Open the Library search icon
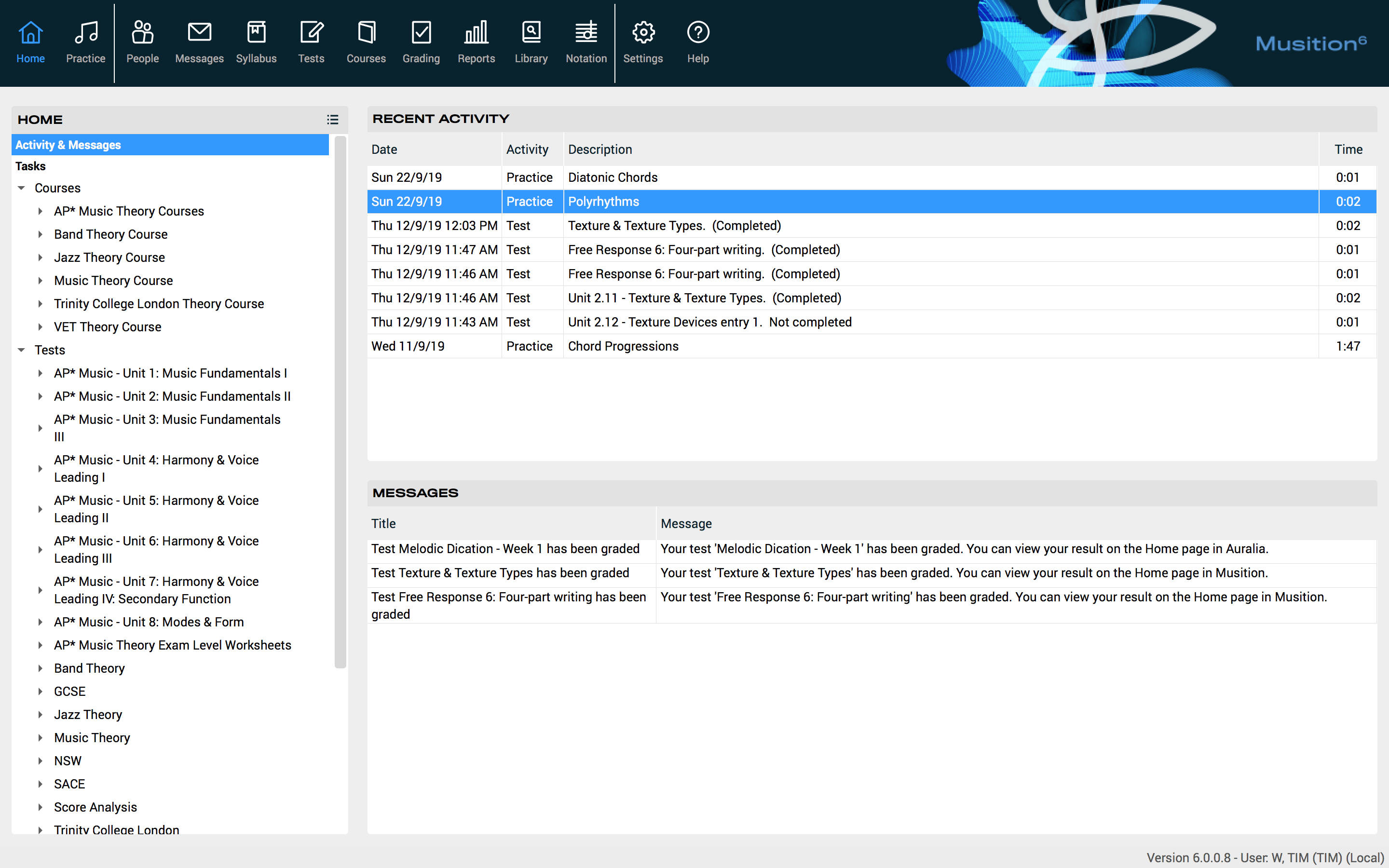Screen dimensions: 1389x868 (531, 40)
